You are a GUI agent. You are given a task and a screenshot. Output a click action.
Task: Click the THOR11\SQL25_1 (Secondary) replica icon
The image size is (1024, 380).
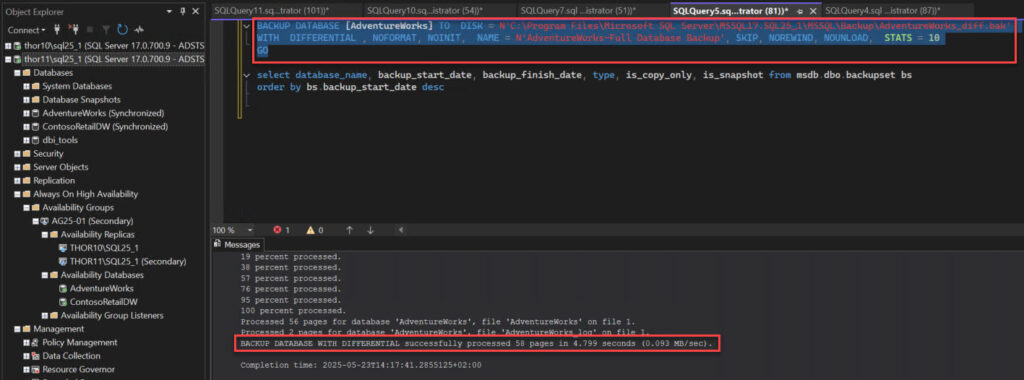[63, 262]
